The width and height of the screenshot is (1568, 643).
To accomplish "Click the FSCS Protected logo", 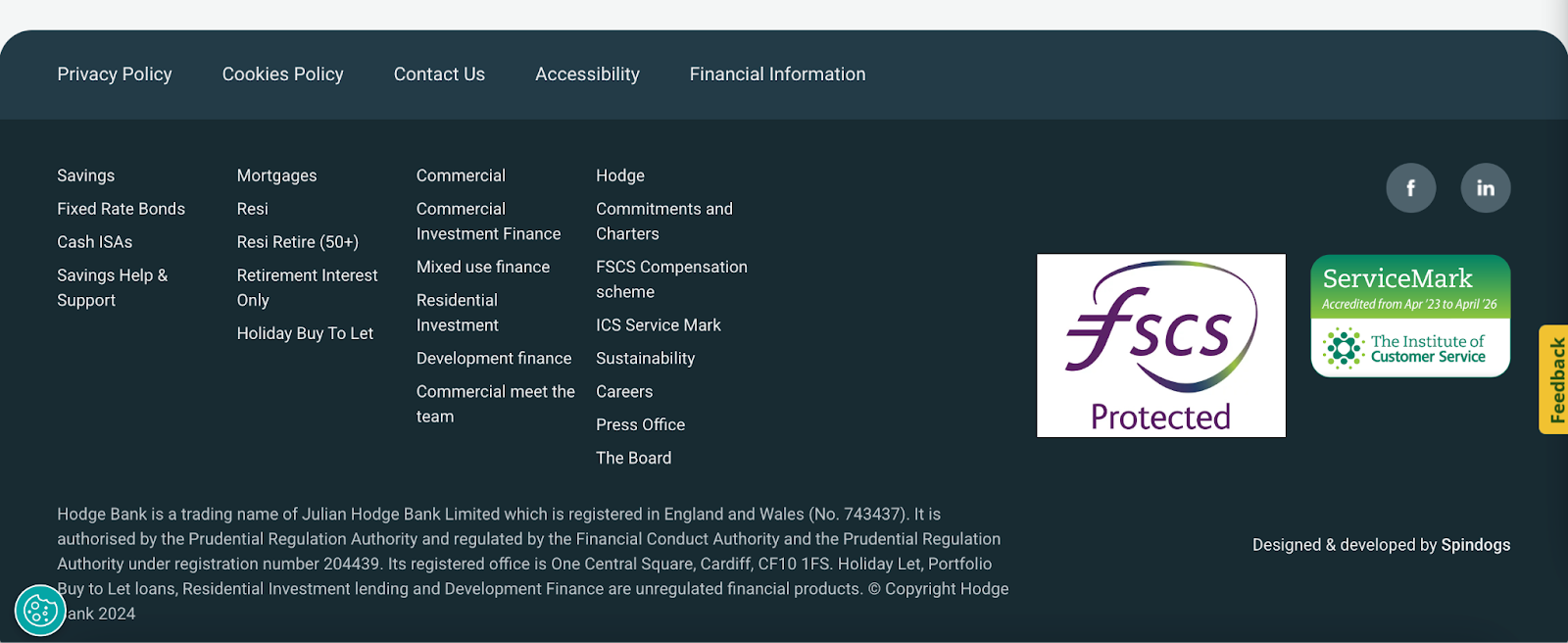I will point(1160,345).
